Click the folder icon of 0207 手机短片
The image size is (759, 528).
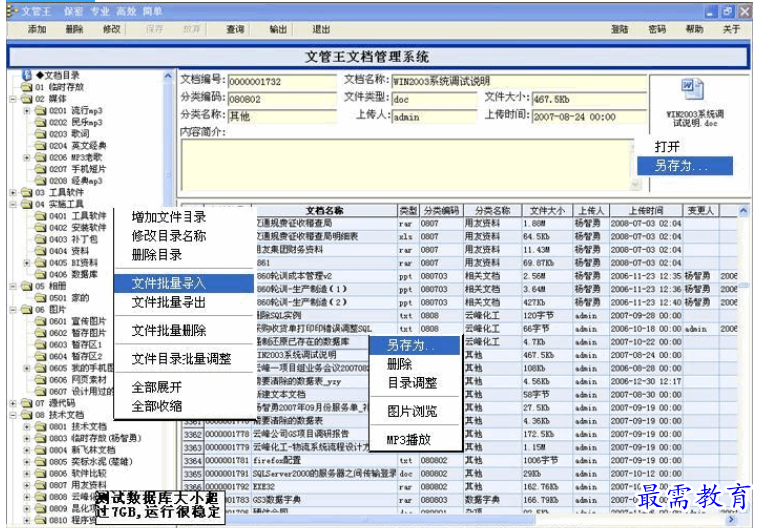(41, 169)
